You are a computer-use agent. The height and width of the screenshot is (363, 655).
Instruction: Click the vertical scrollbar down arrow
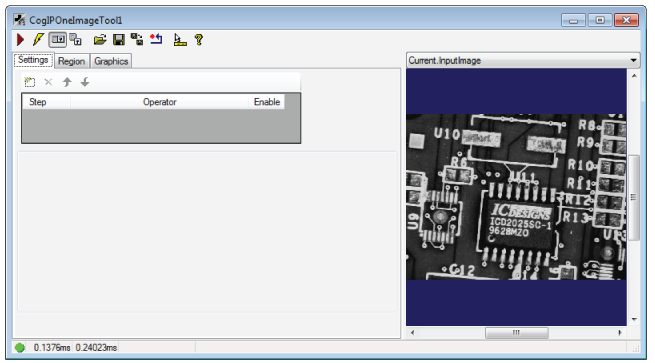point(634,320)
